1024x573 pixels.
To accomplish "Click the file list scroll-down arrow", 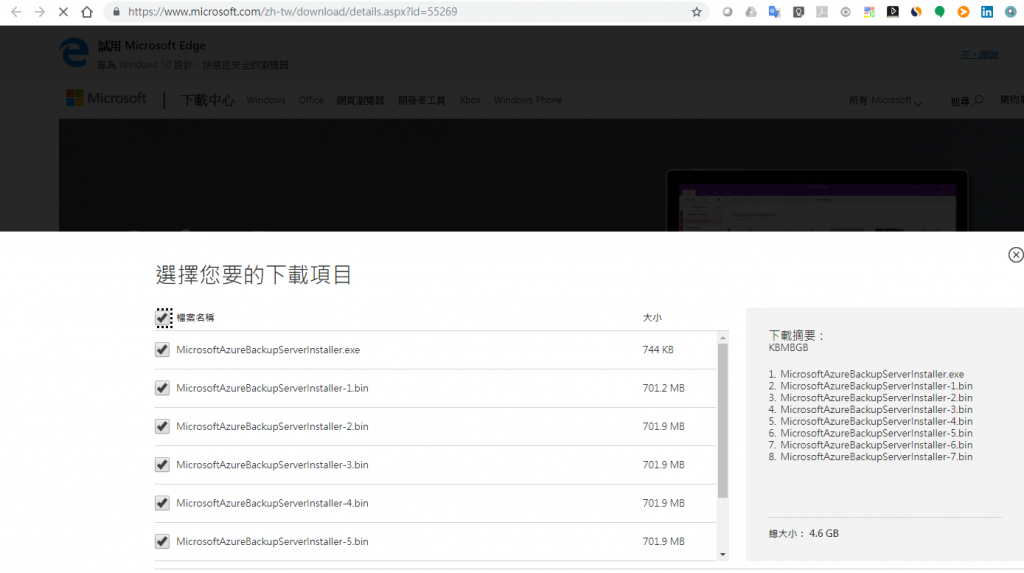I will 722,555.
